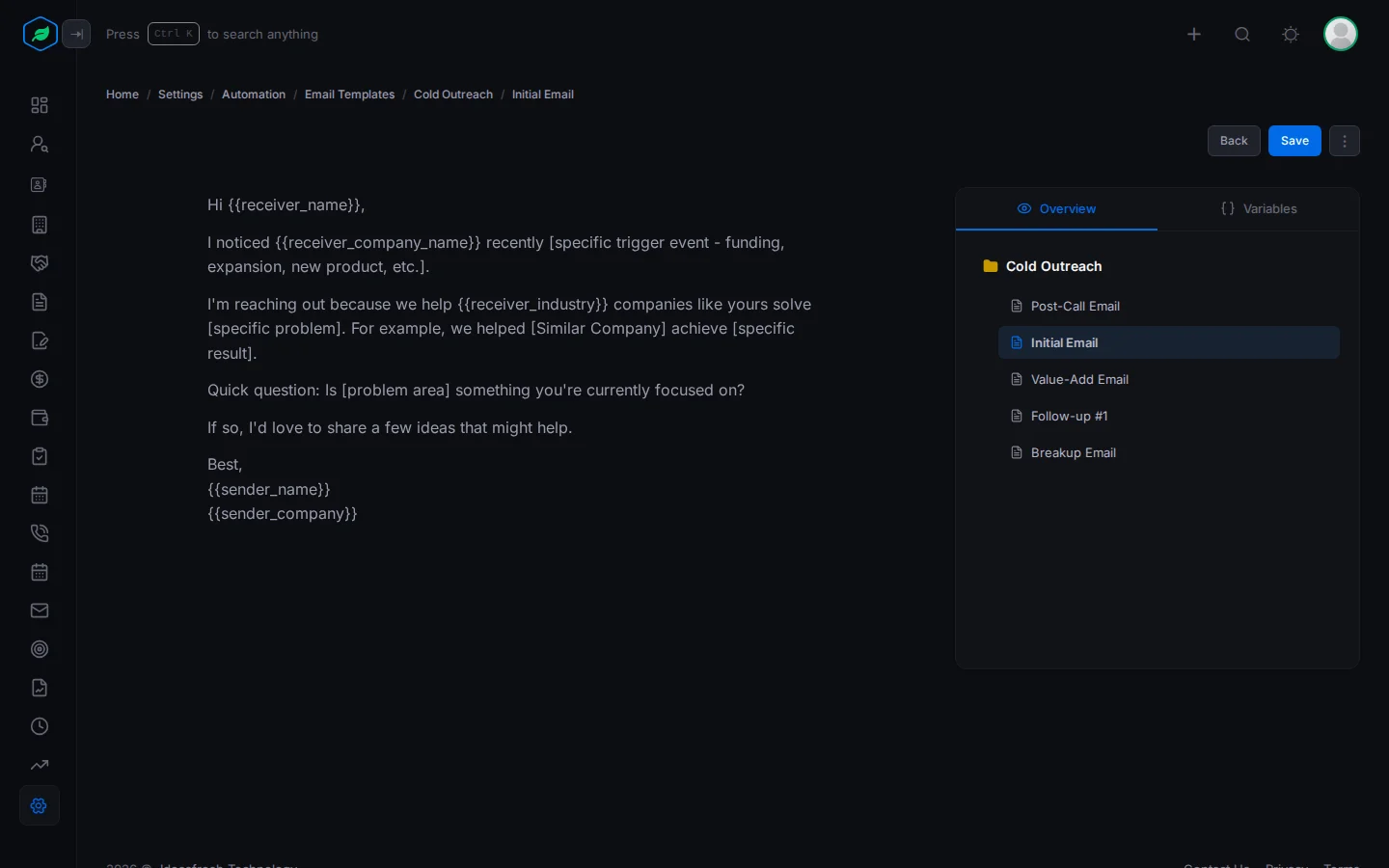Viewport: 1389px width, 868px height.
Task: Click the 'Best,' sign-off line
Action: (x=225, y=464)
